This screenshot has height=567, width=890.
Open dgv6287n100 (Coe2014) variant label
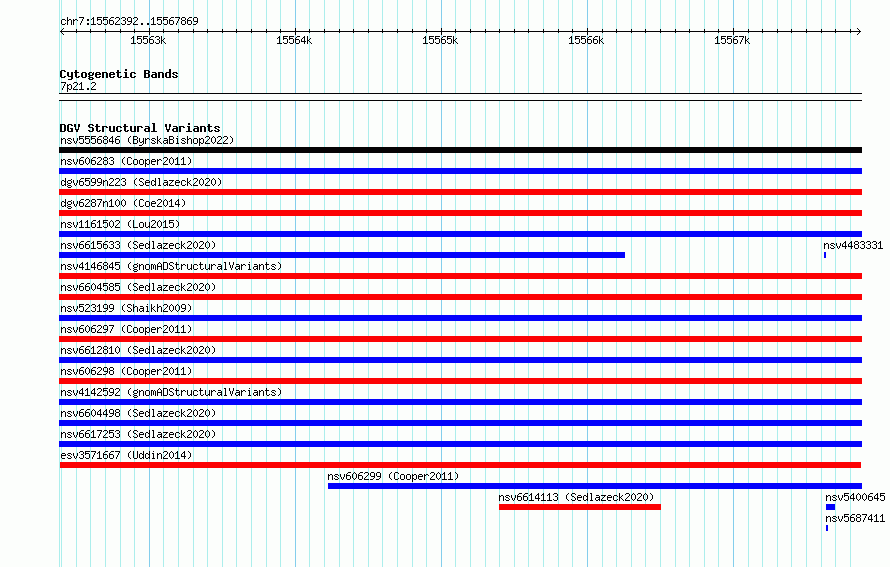click(123, 203)
